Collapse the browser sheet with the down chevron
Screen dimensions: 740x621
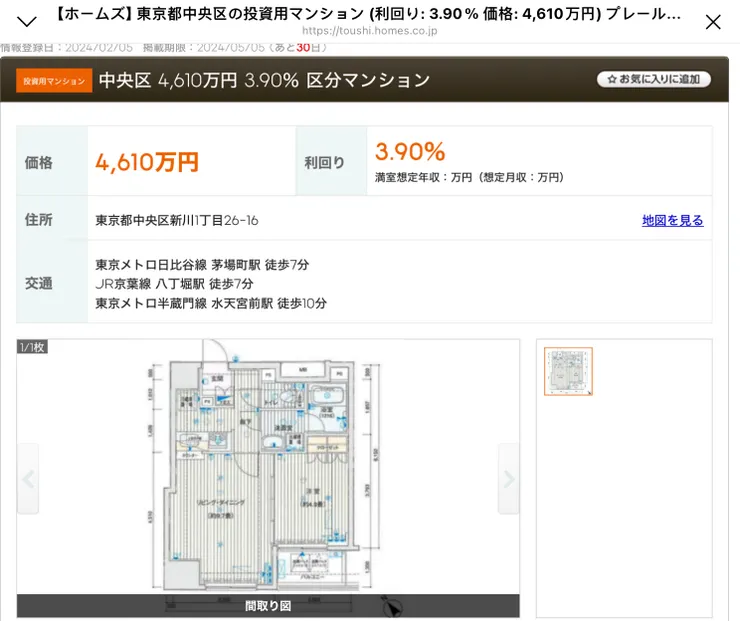click(x=26, y=21)
